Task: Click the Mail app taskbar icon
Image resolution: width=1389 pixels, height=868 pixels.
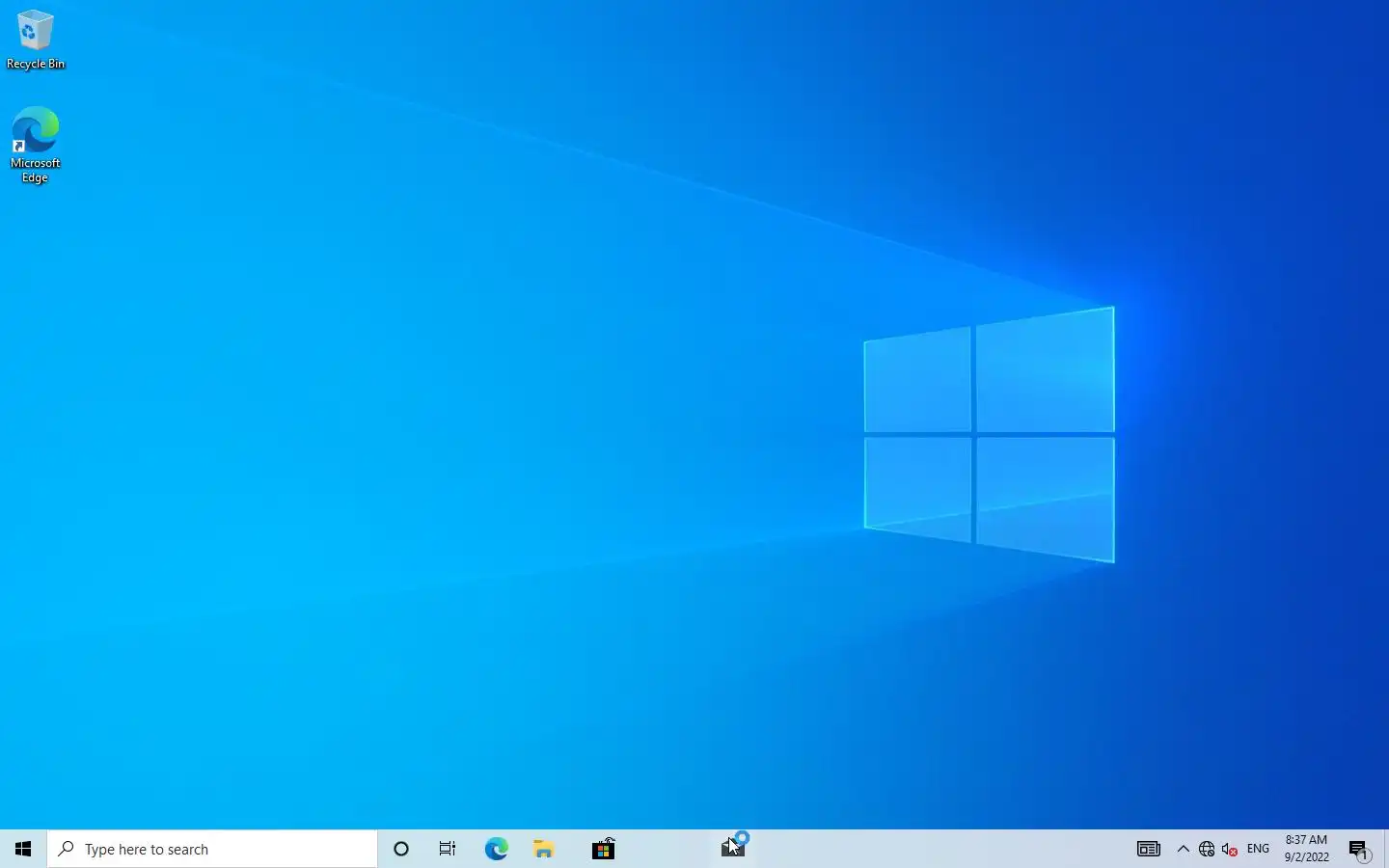Action: 733,849
